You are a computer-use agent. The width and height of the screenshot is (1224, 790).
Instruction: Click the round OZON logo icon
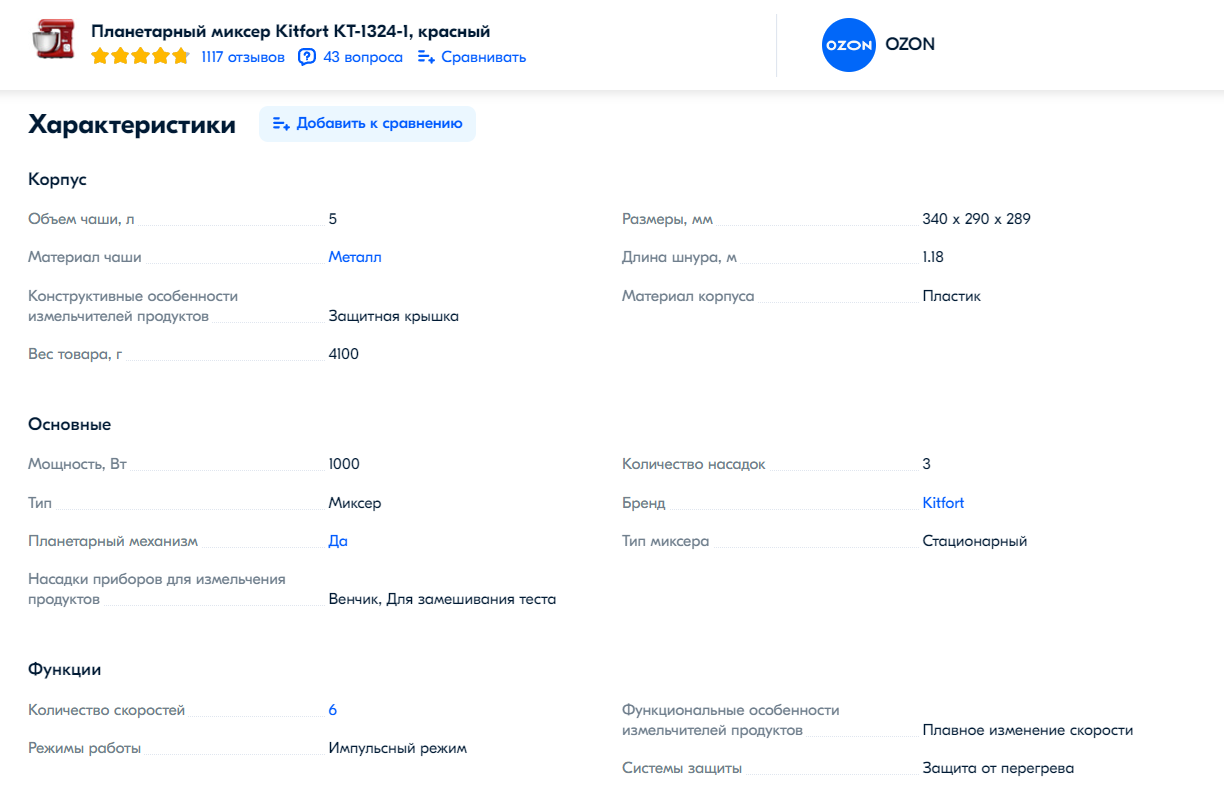click(849, 45)
